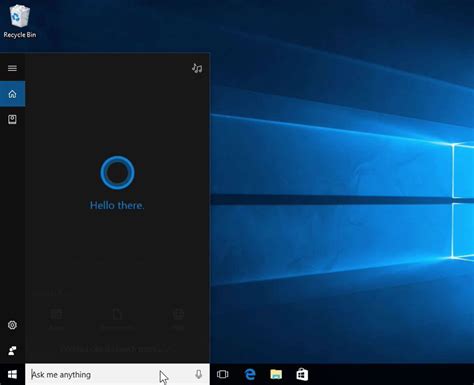Click the Ask me anything search field
This screenshot has height=385, width=474.
(x=117, y=374)
